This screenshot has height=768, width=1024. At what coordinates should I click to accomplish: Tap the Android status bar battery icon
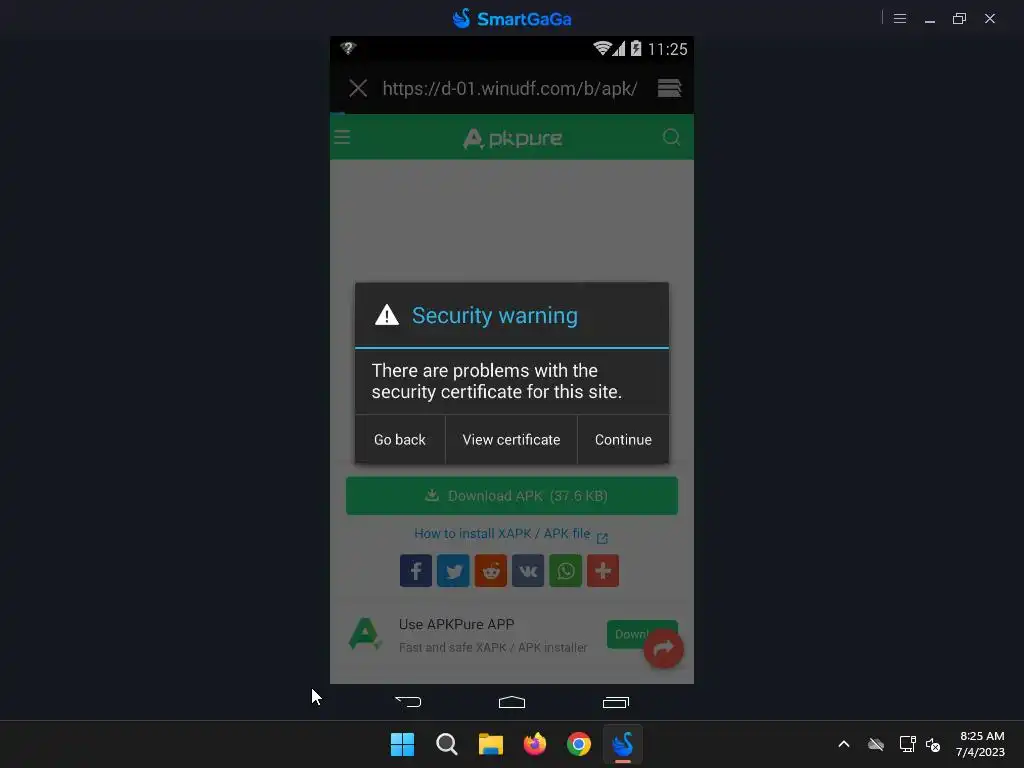[636, 48]
